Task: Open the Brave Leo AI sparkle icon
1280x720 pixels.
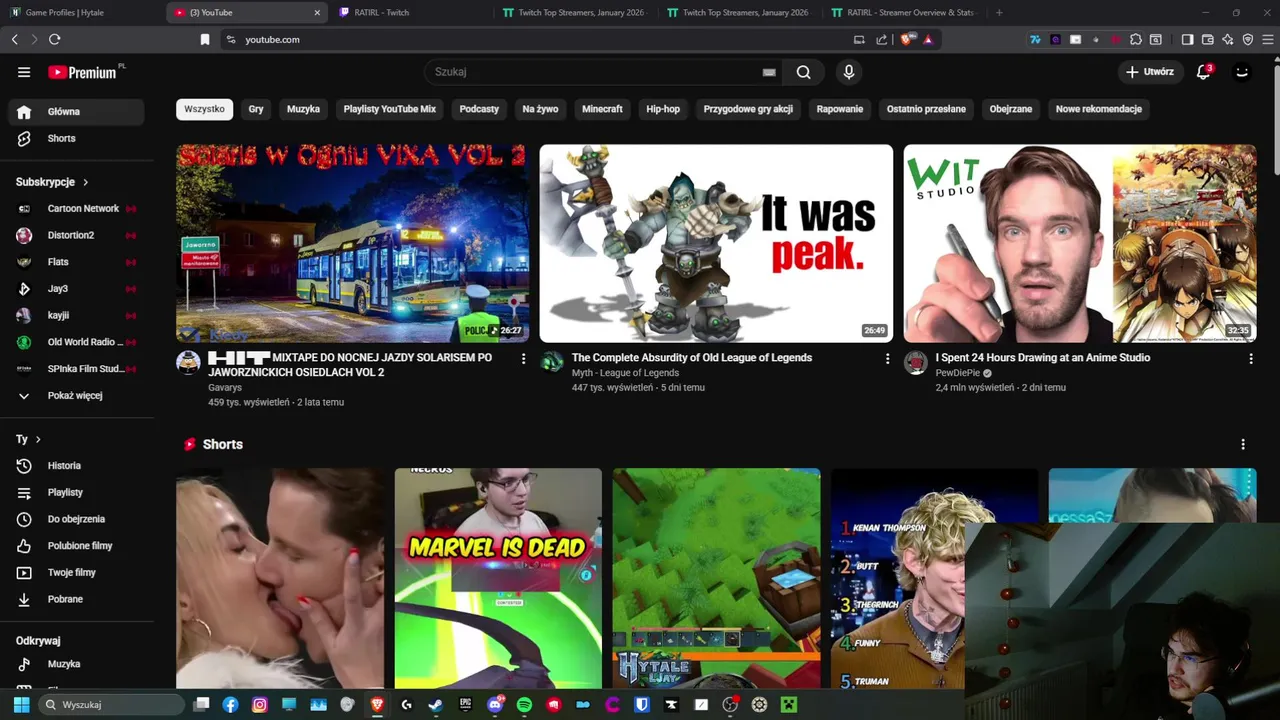Action: (x=1227, y=39)
